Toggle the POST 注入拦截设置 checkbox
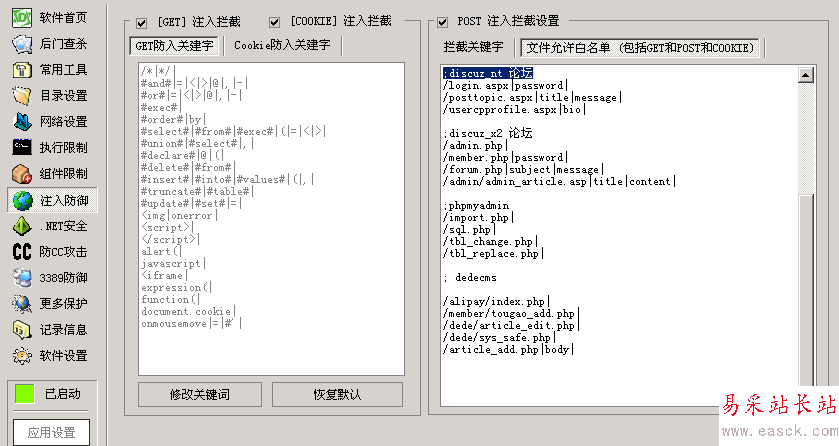Image resolution: width=839 pixels, height=446 pixels. pos(443,22)
